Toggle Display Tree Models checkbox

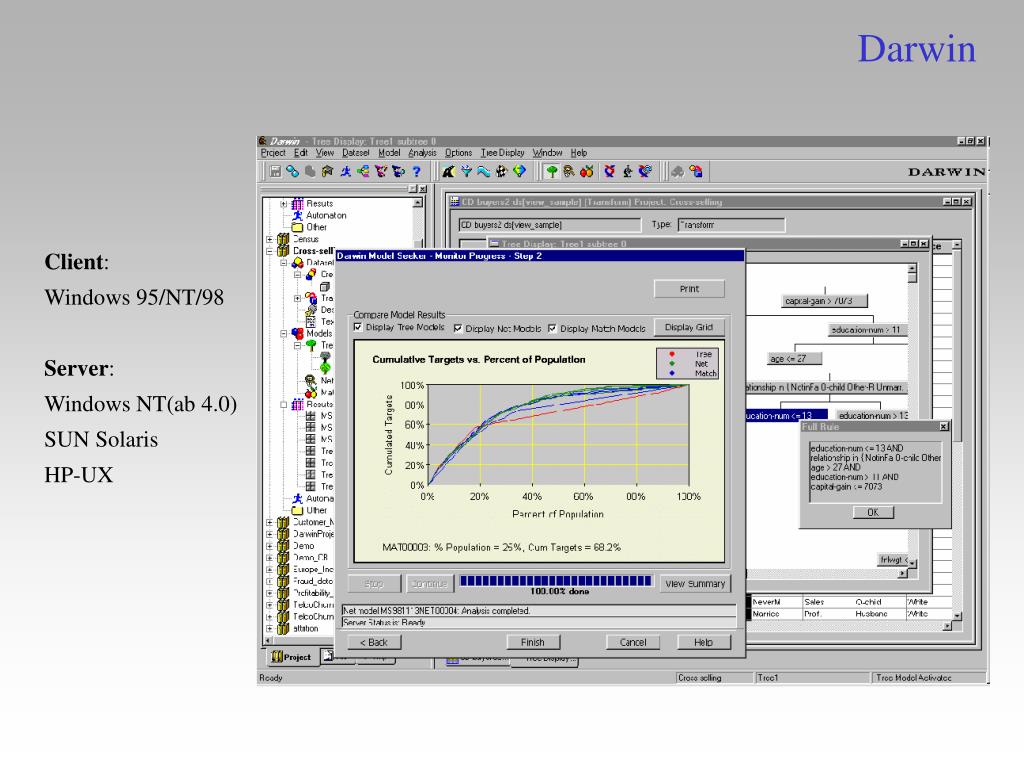click(358, 327)
